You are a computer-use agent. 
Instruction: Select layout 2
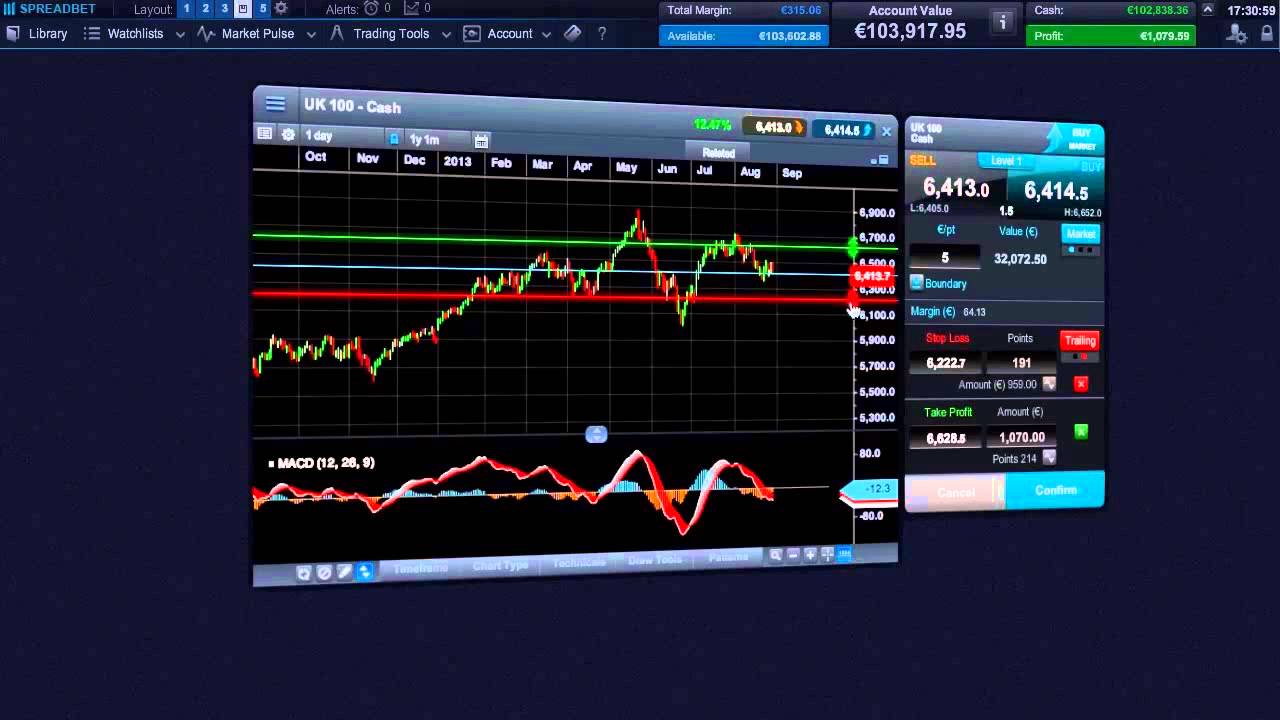pyautogui.click(x=205, y=8)
